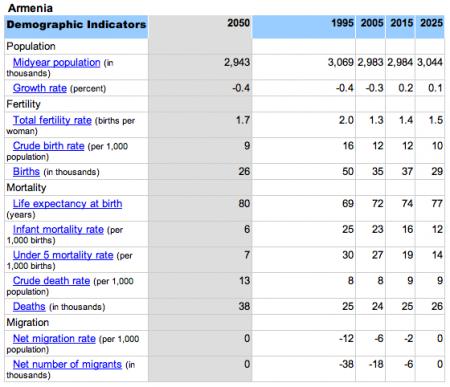Select the 2050 column header
This screenshot has height=387, width=450.
point(200,27)
